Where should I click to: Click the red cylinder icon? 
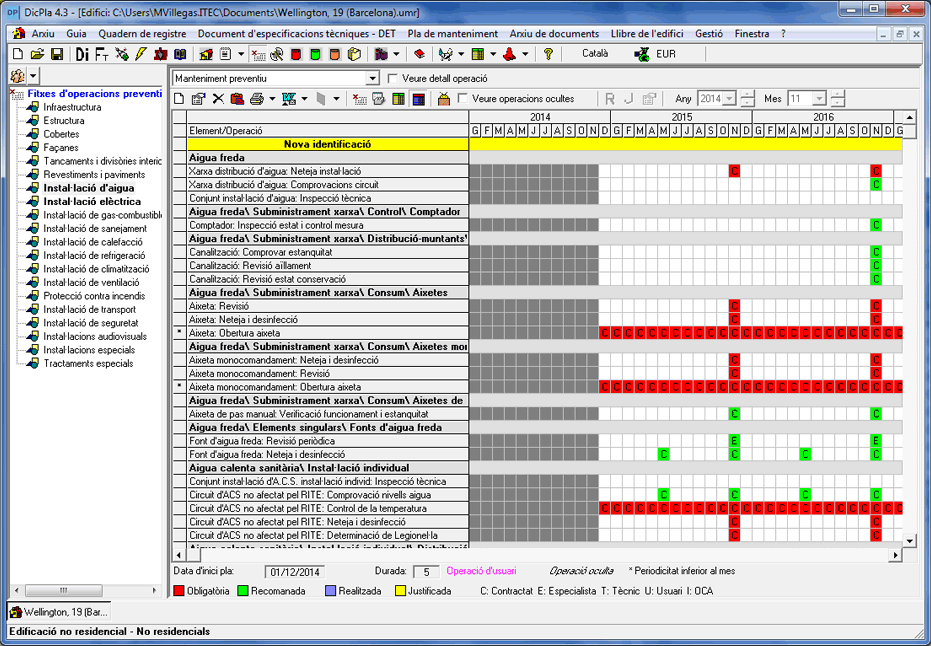296,55
